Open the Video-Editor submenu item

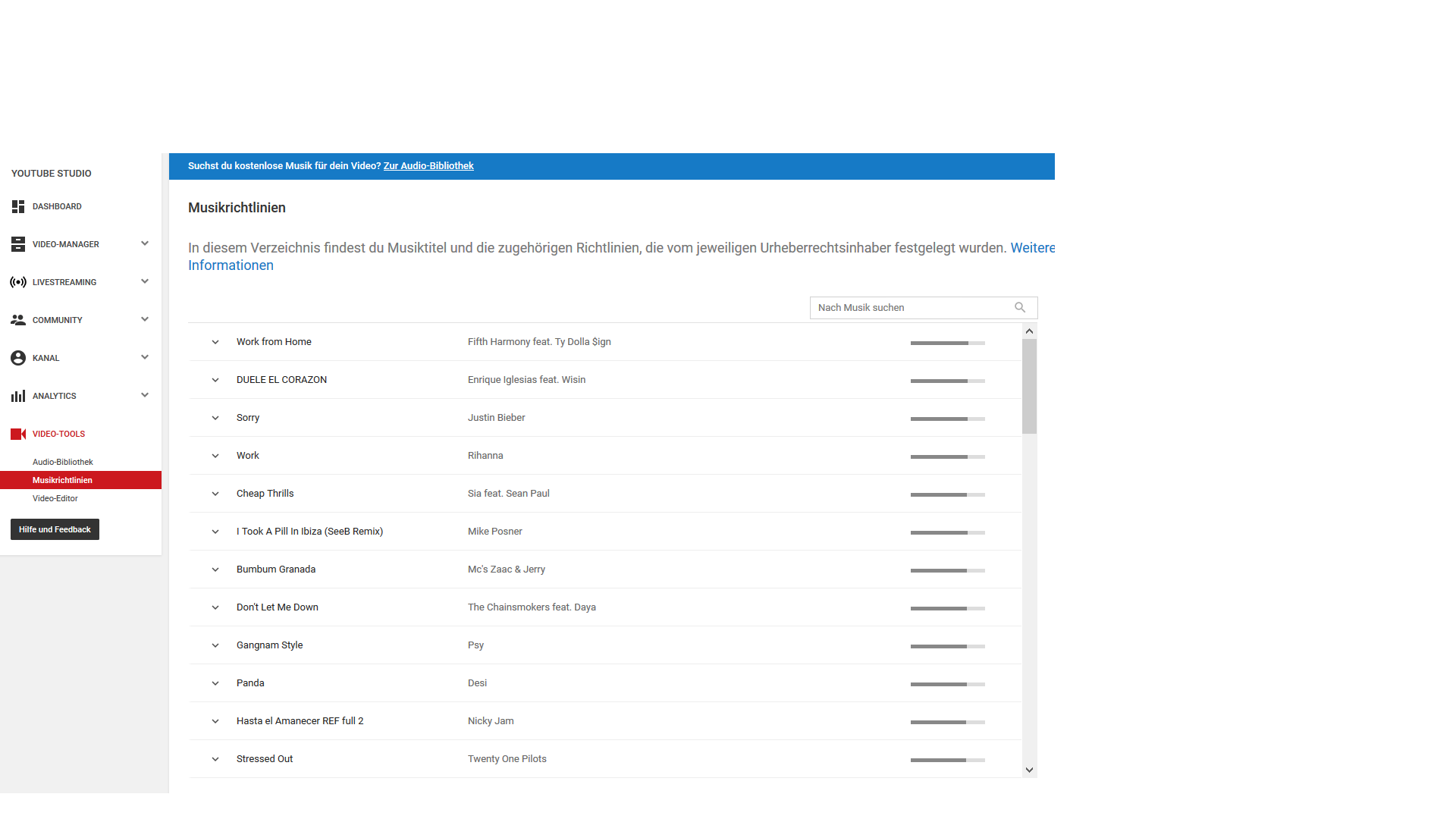55,498
